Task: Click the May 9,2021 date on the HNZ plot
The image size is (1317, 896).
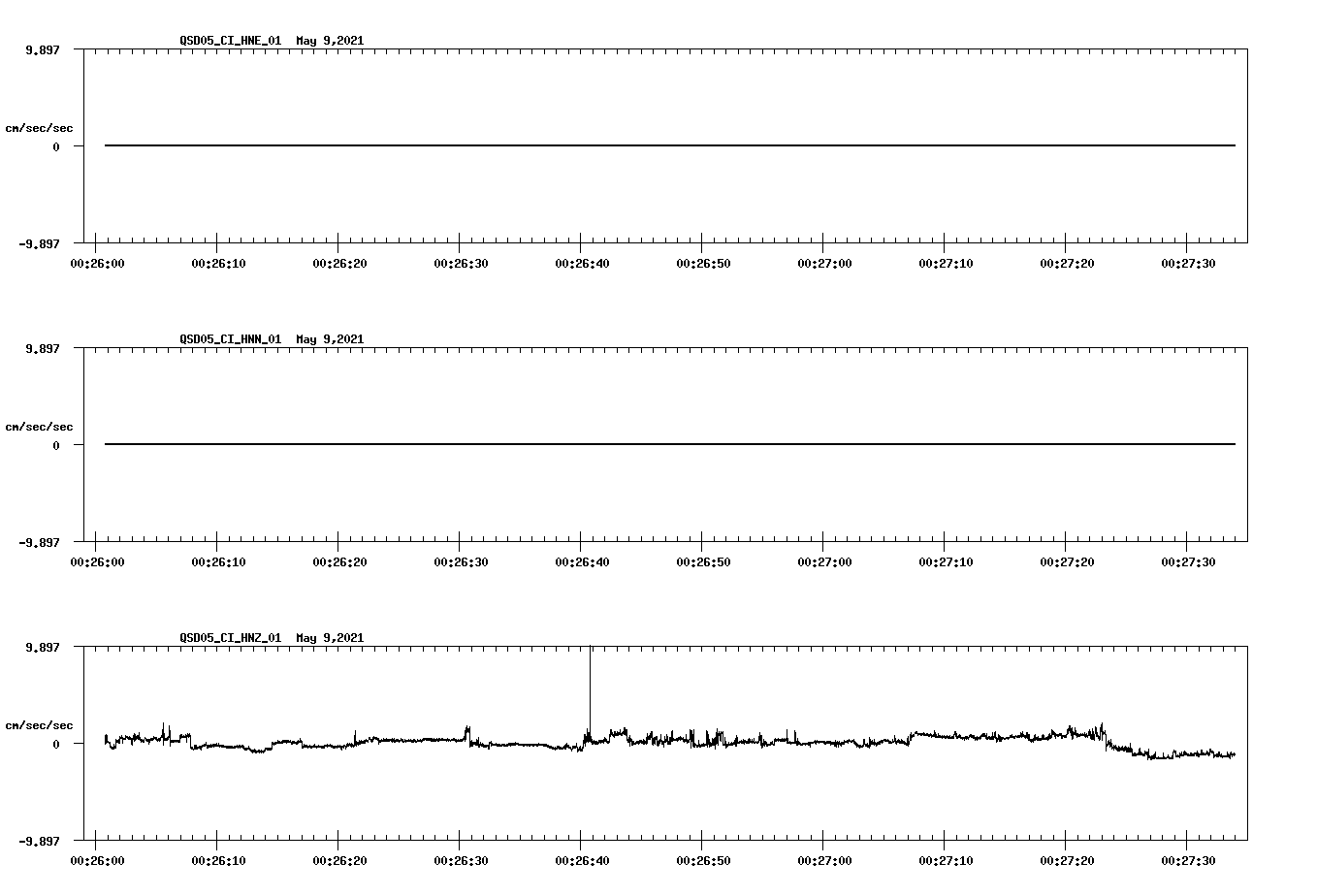Action: click(x=329, y=638)
